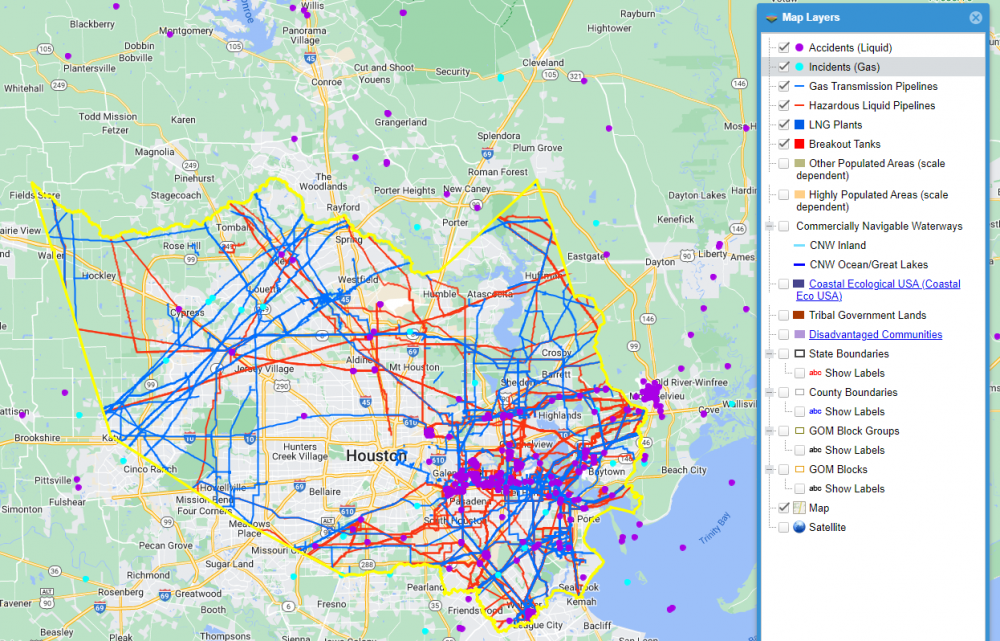Select the Hazardous Liquid Pipelines row
The width and height of the screenshot is (1000, 641).
coord(872,106)
